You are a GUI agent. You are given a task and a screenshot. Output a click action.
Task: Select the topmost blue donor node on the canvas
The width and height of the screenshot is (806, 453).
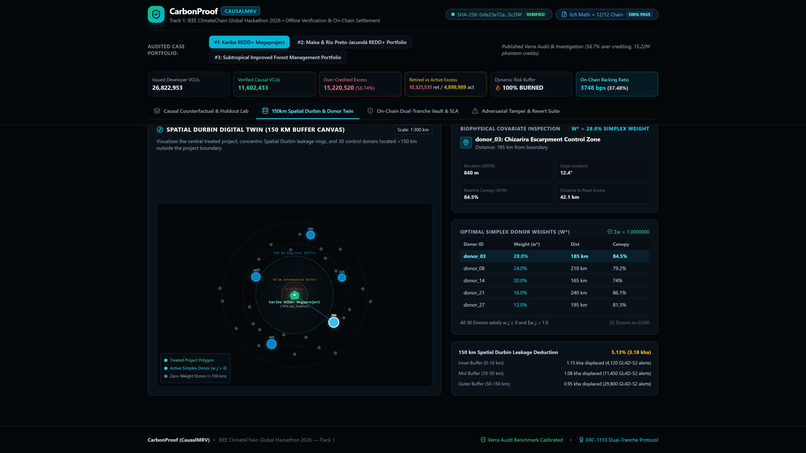pyautogui.click(x=310, y=235)
